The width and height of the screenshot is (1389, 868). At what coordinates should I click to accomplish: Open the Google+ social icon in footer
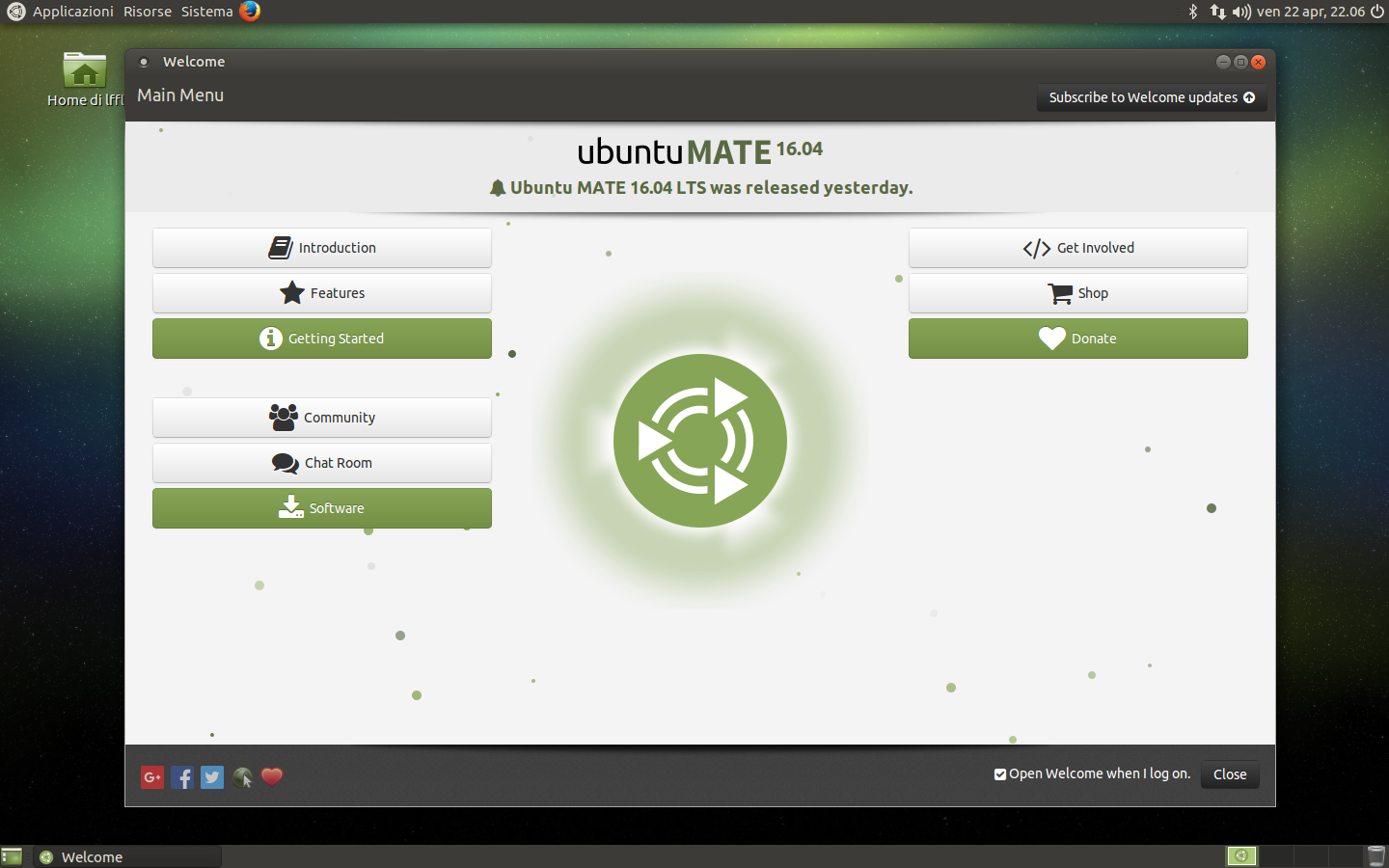tap(152, 777)
